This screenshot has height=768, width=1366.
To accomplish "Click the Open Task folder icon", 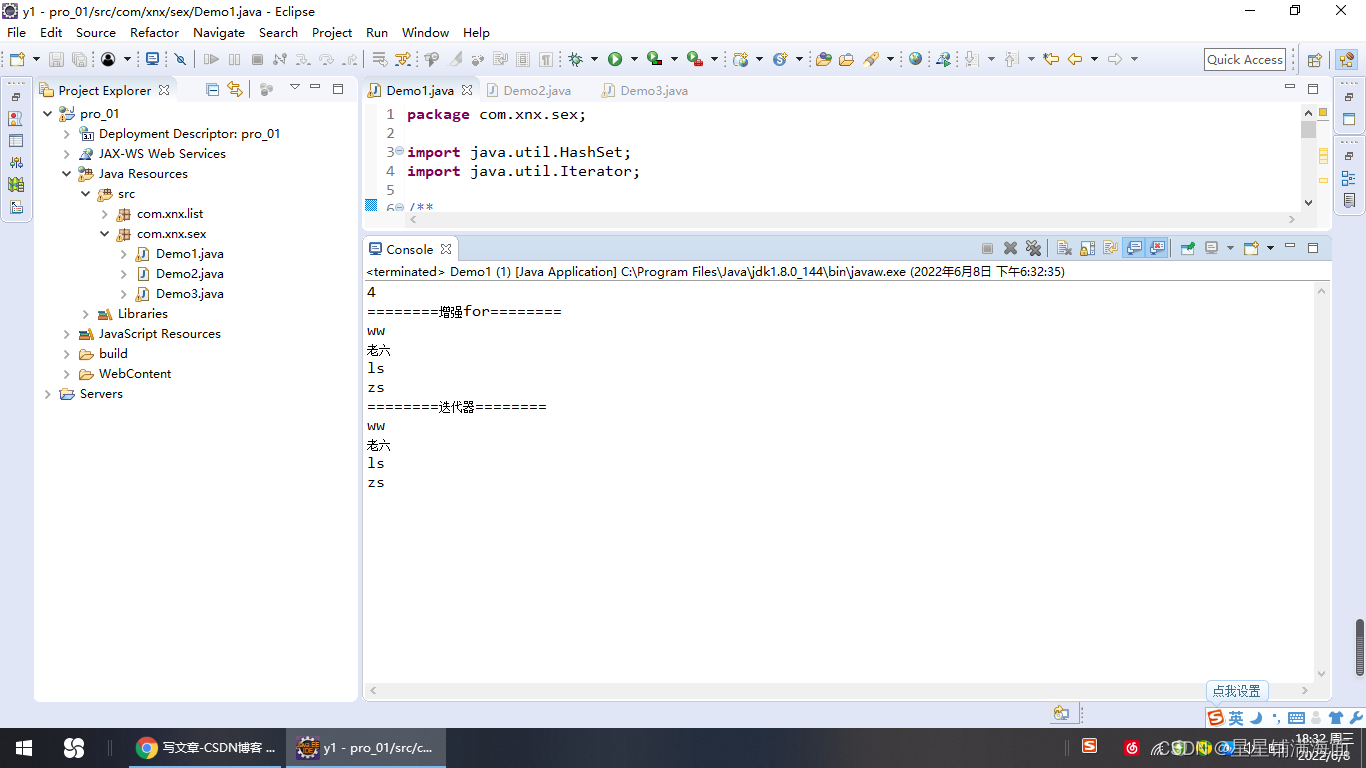I will pyautogui.click(x=846, y=59).
